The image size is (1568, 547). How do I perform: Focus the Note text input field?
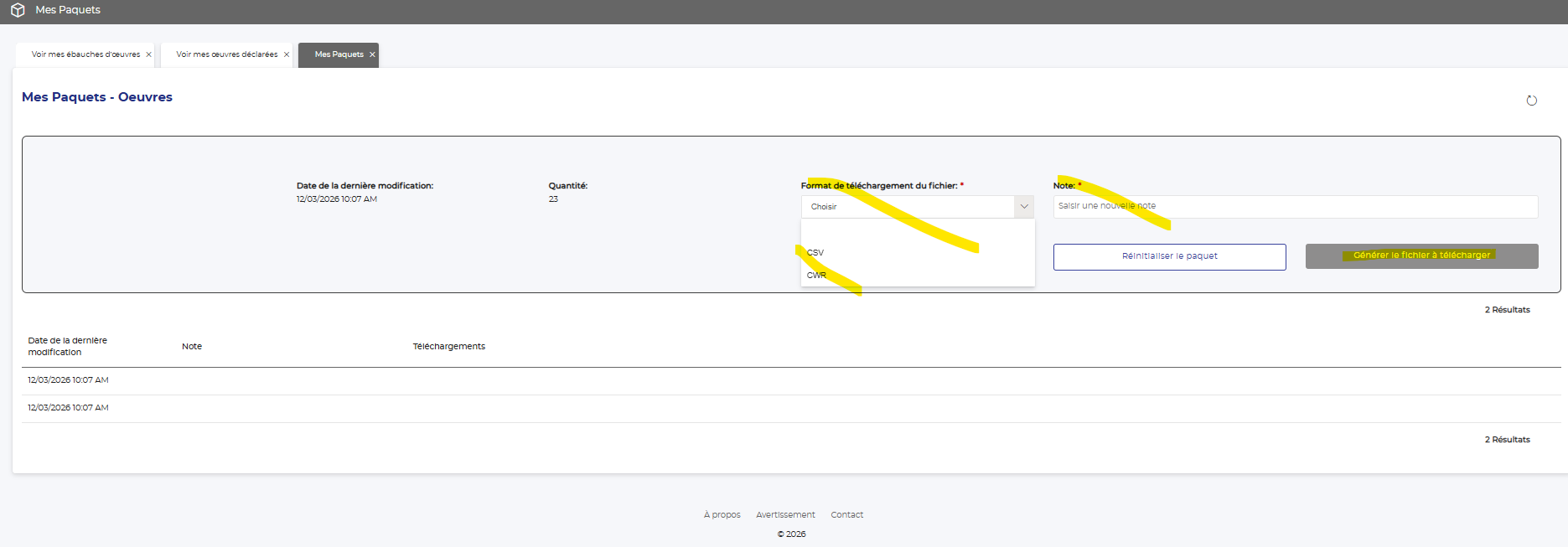pos(1295,206)
